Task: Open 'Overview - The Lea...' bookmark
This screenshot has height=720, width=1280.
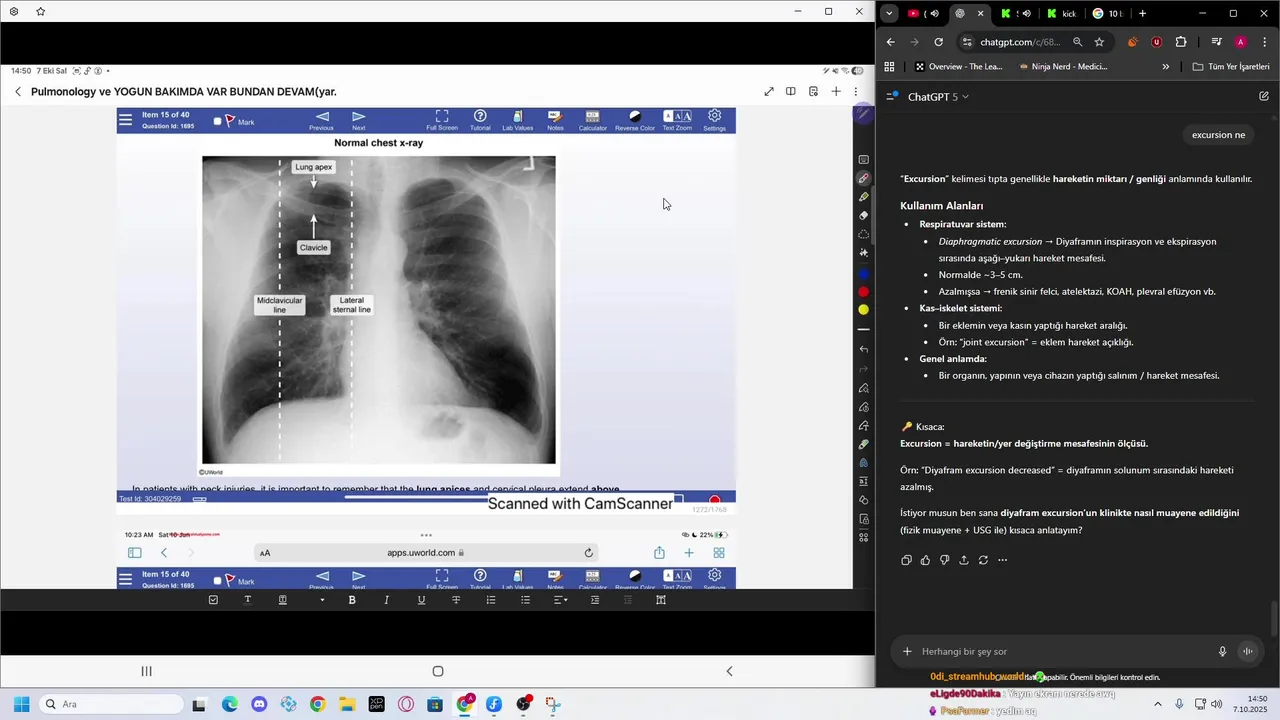Action: [x=958, y=67]
